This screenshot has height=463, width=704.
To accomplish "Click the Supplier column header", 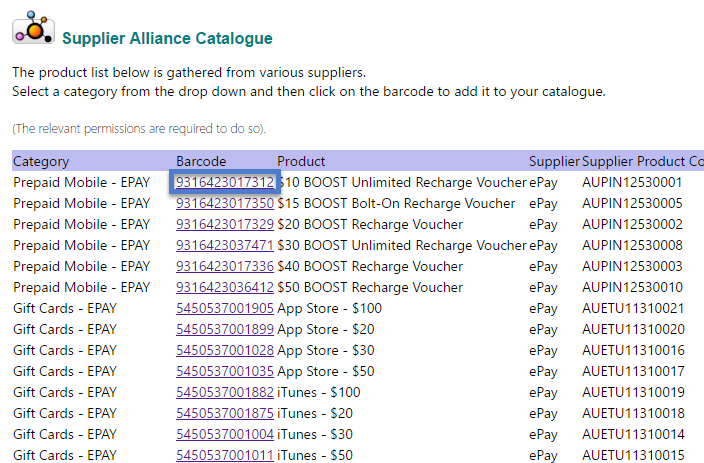I will 554,161.
